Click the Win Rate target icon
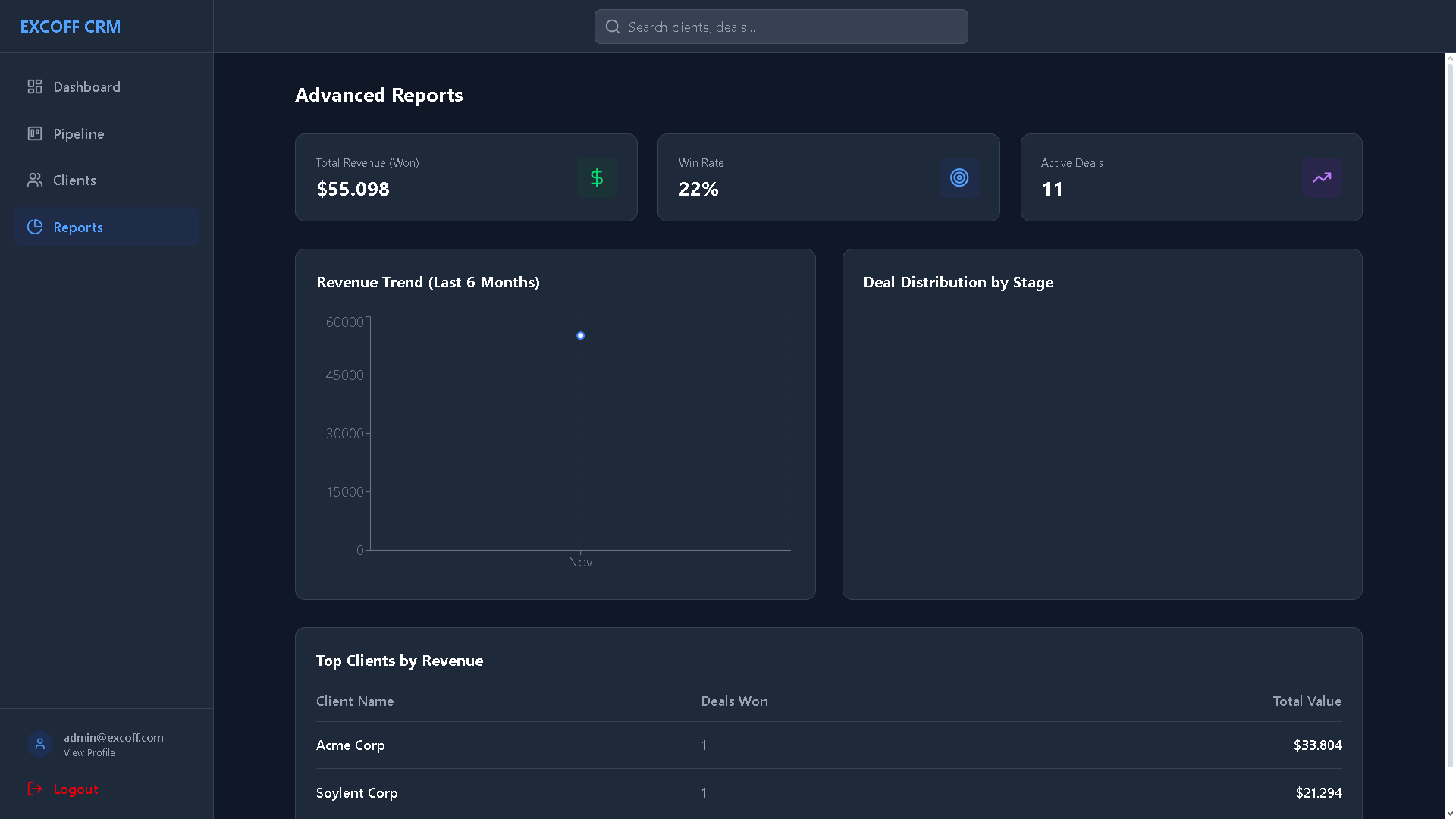This screenshot has width=1456, height=819. (x=959, y=178)
